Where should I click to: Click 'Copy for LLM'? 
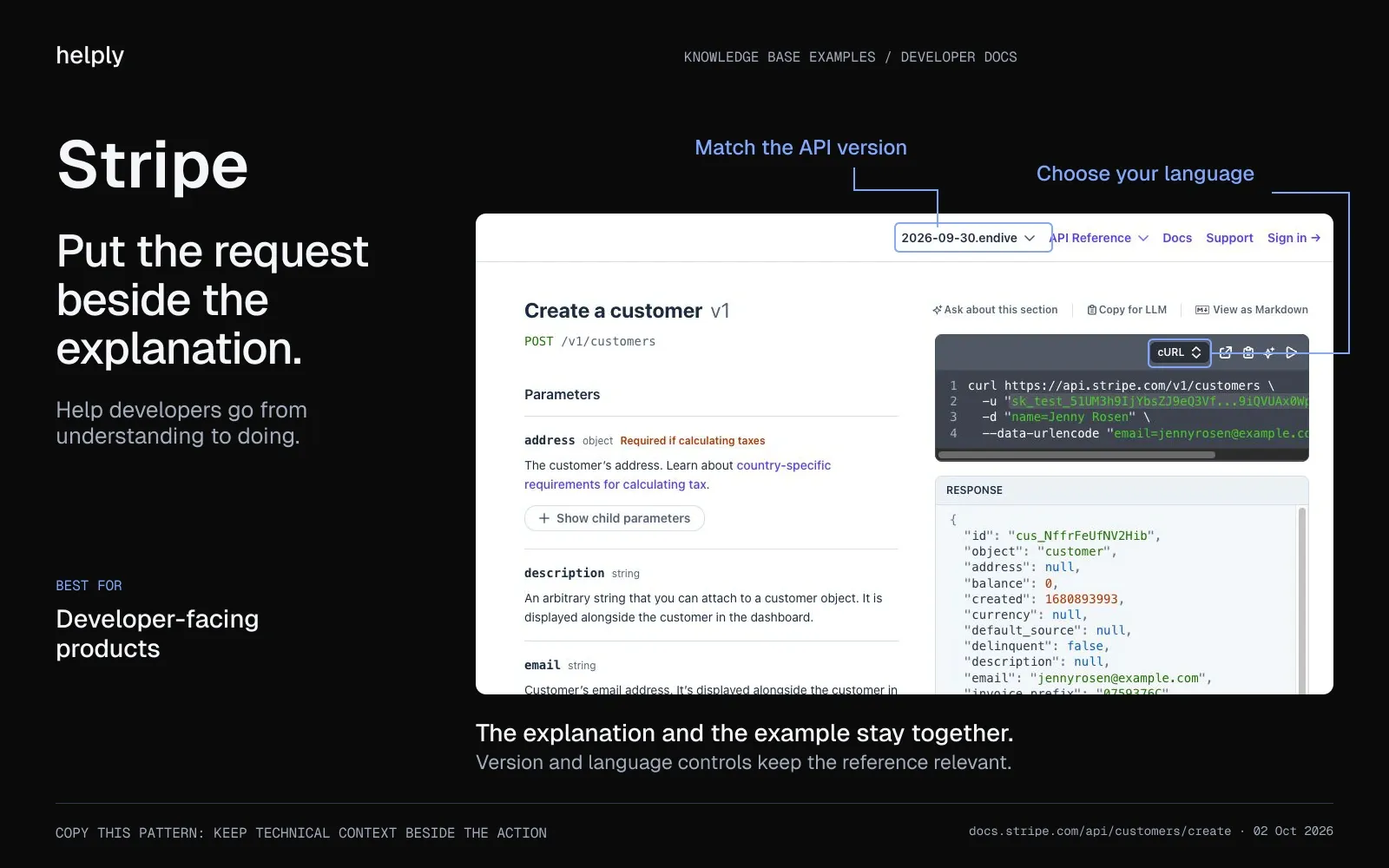coord(1127,310)
